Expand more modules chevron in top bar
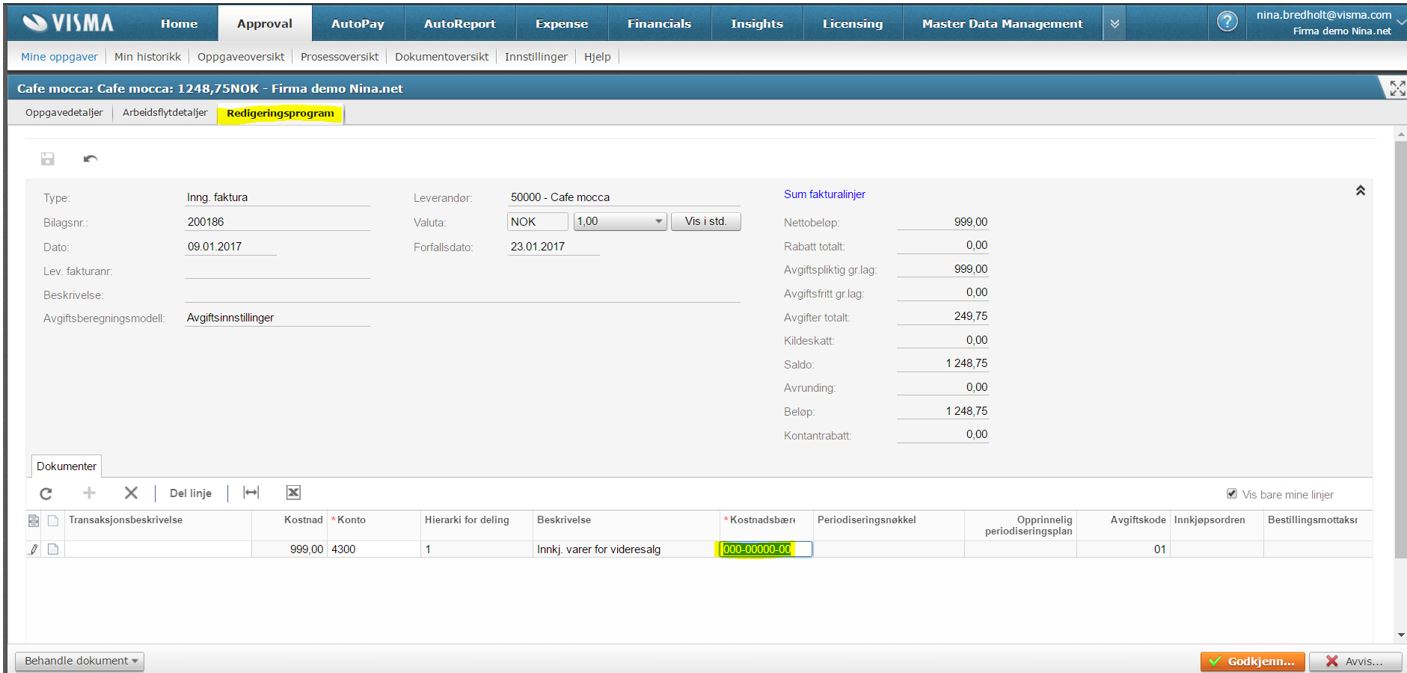Viewport: 1407px width, 673px height. (x=1116, y=24)
